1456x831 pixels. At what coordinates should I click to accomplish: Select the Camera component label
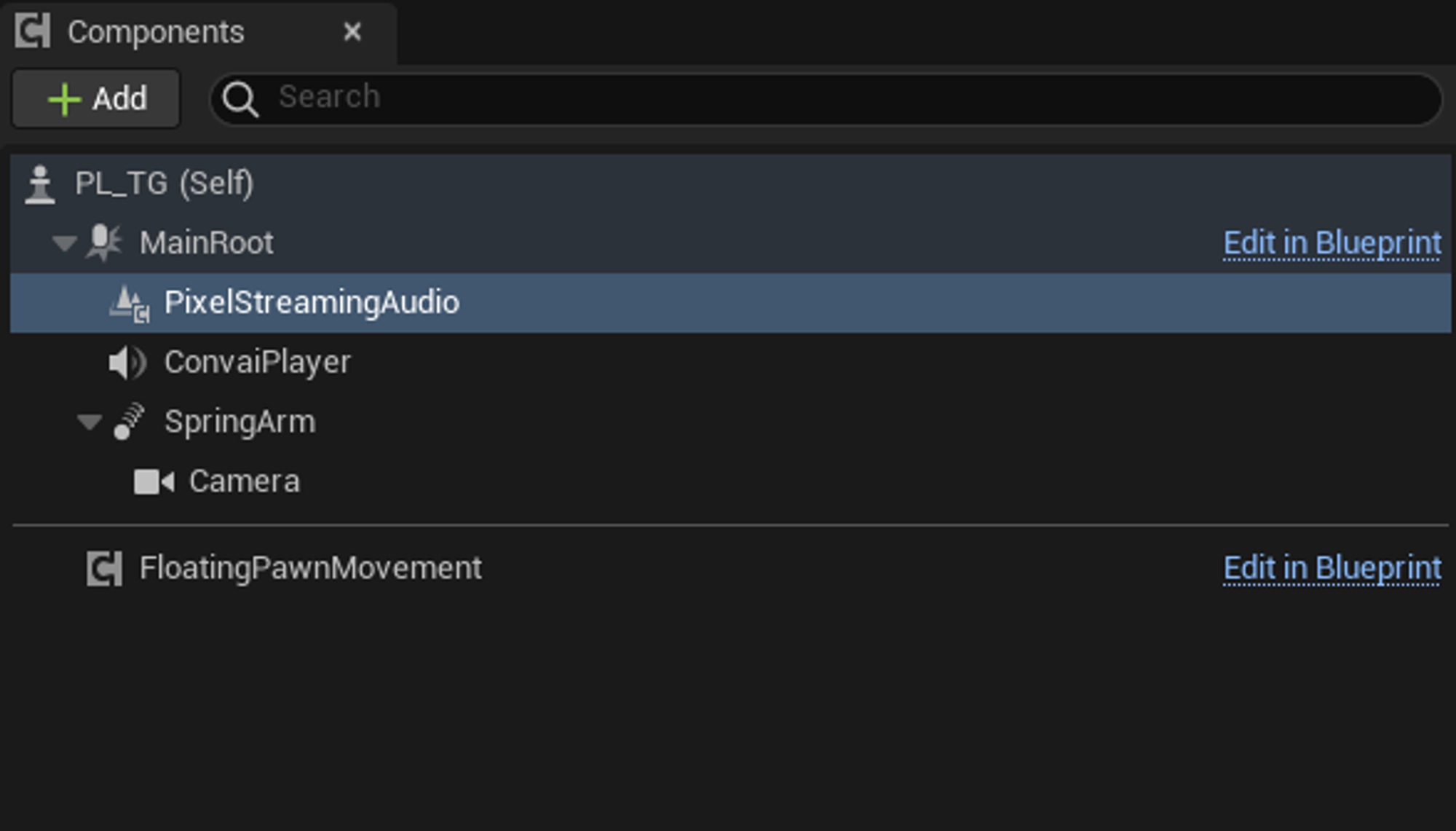(x=245, y=481)
